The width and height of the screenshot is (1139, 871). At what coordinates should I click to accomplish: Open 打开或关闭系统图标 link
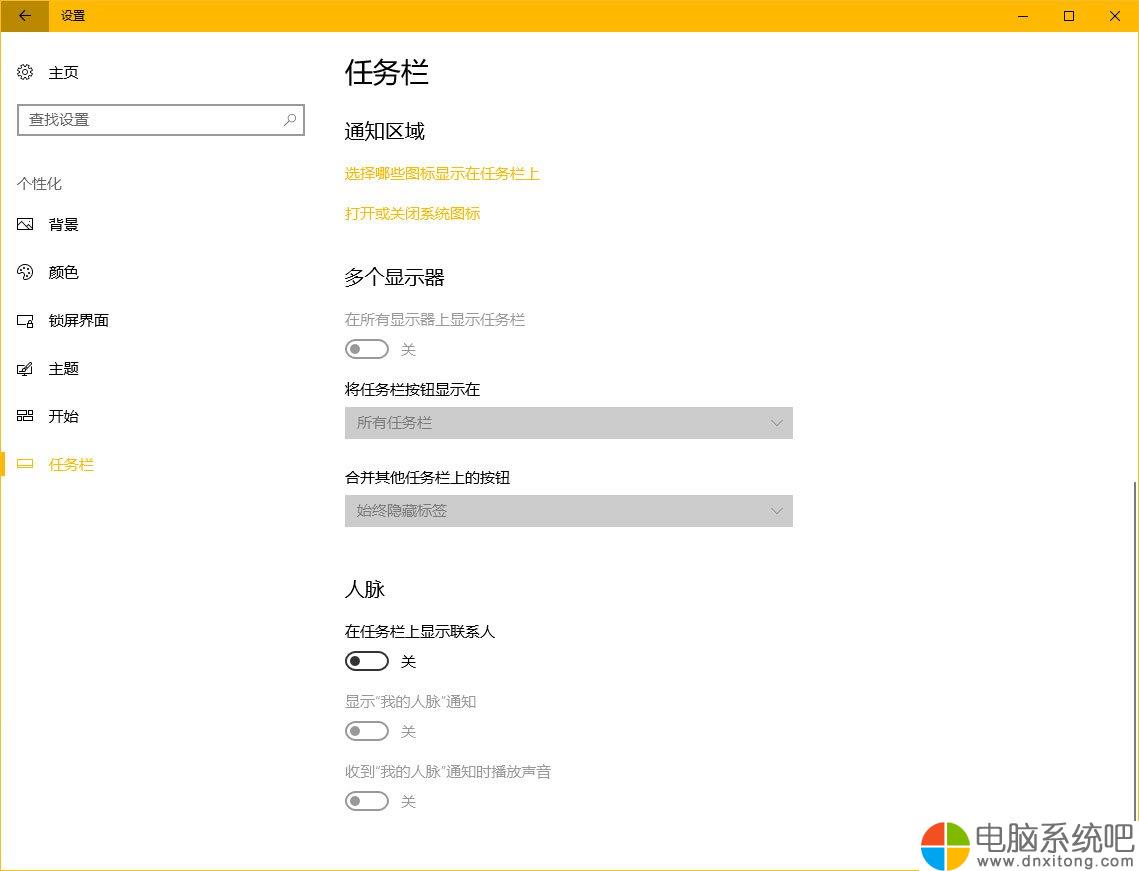point(412,214)
